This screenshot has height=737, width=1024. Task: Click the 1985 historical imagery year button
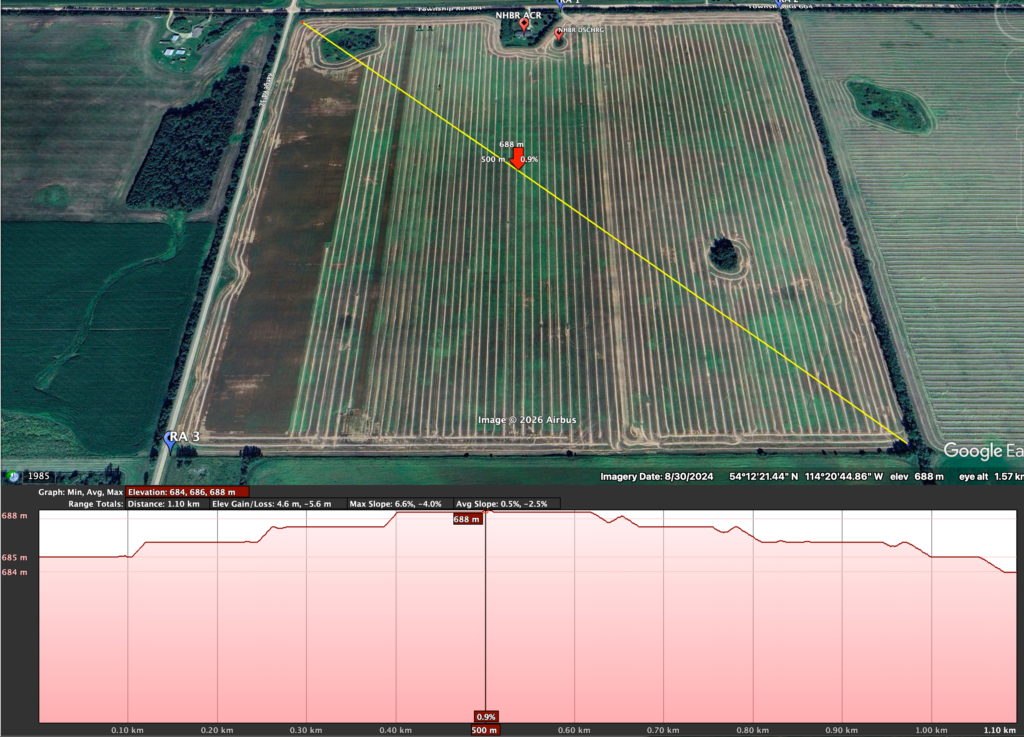pyautogui.click(x=40, y=477)
